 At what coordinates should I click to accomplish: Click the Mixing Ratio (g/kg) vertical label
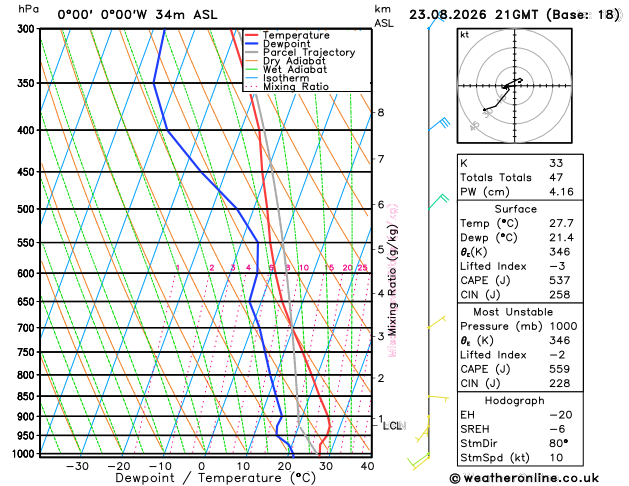393,280
